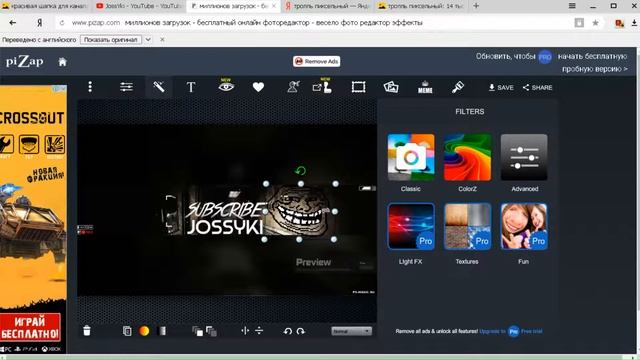Click the SHARE button
Screen dimensions: 640x360
537,87
